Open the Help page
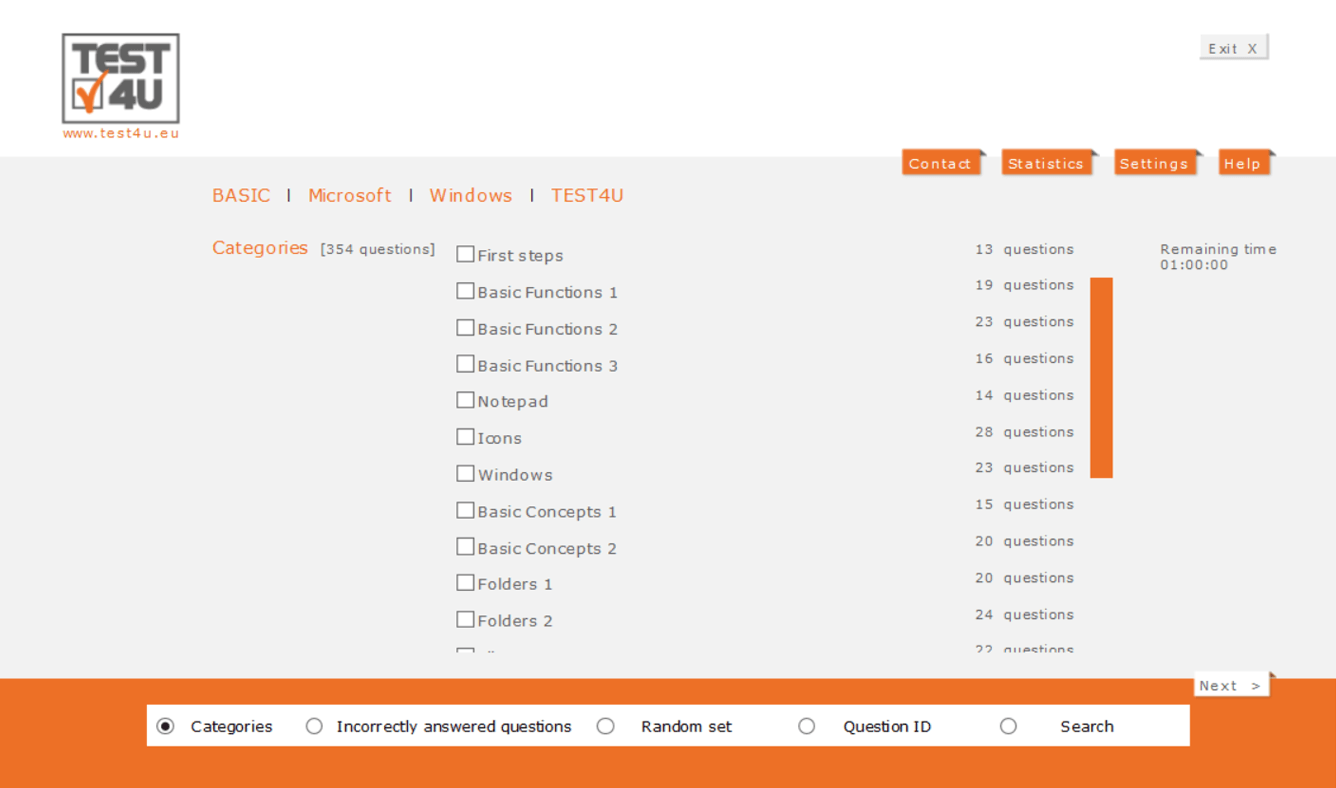 pos(1243,163)
